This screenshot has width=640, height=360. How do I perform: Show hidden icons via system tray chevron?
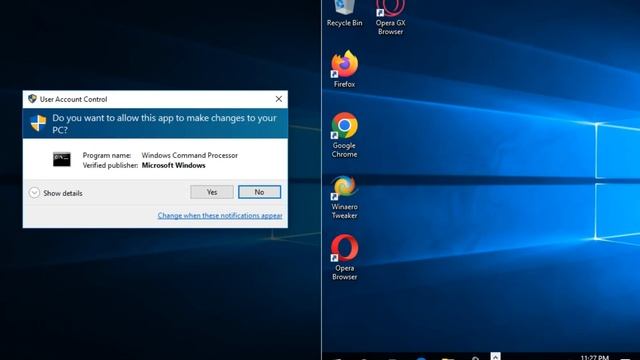(x=495, y=356)
